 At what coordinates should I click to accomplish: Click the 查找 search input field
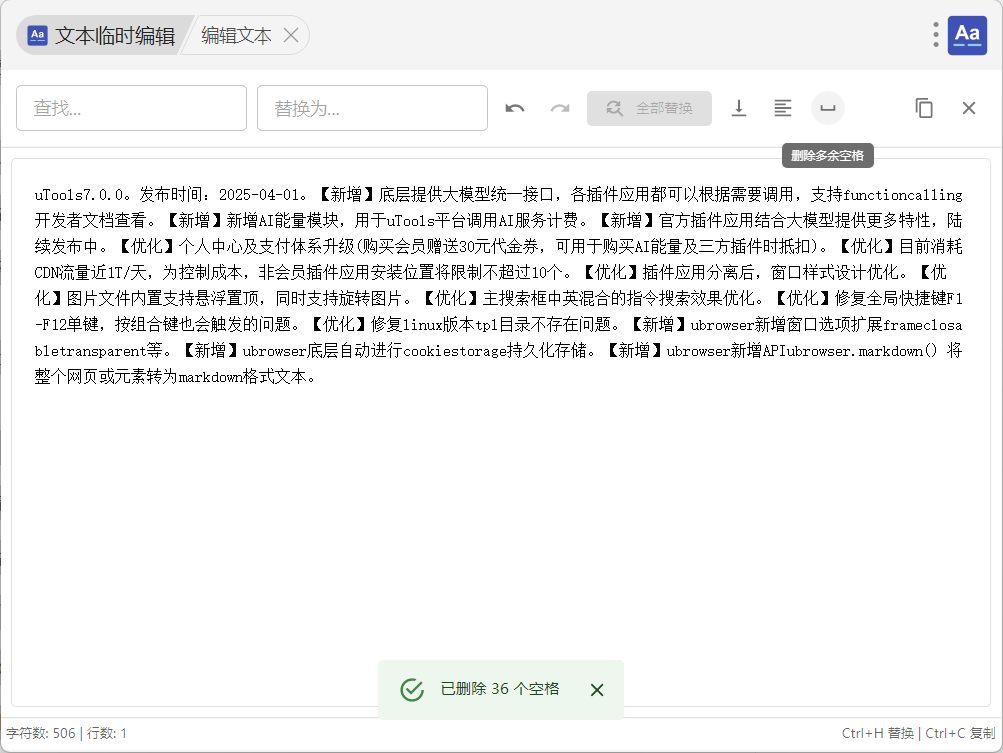point(131,108)
